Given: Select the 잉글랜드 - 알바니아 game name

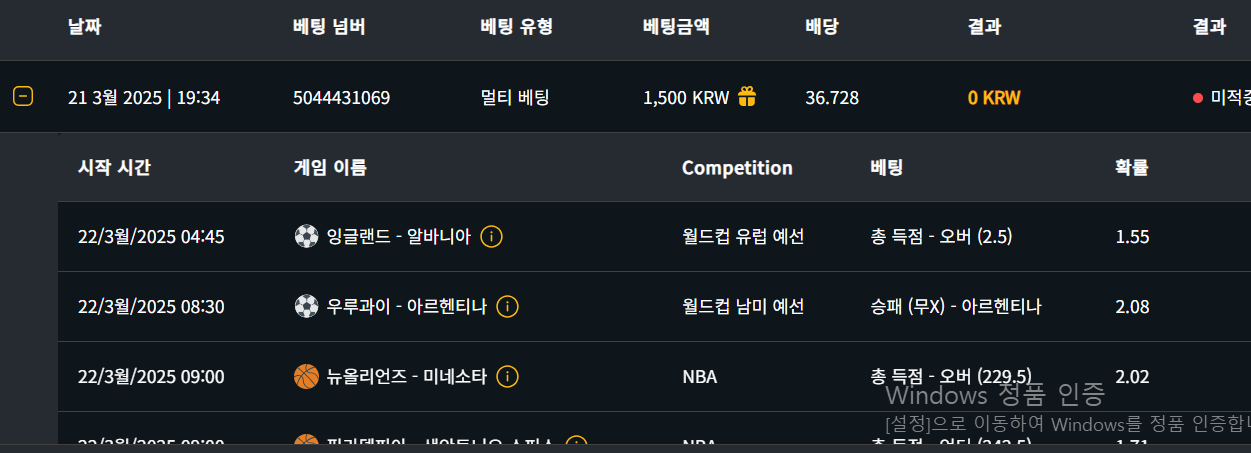Looking at the screenshot, I should [x=398, y=237].
